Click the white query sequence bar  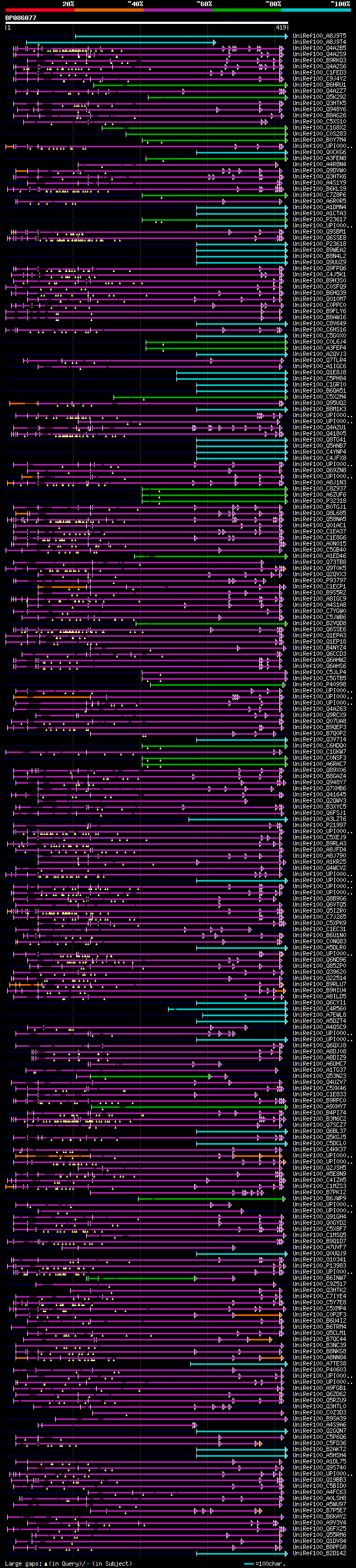(x=147, y=23)
